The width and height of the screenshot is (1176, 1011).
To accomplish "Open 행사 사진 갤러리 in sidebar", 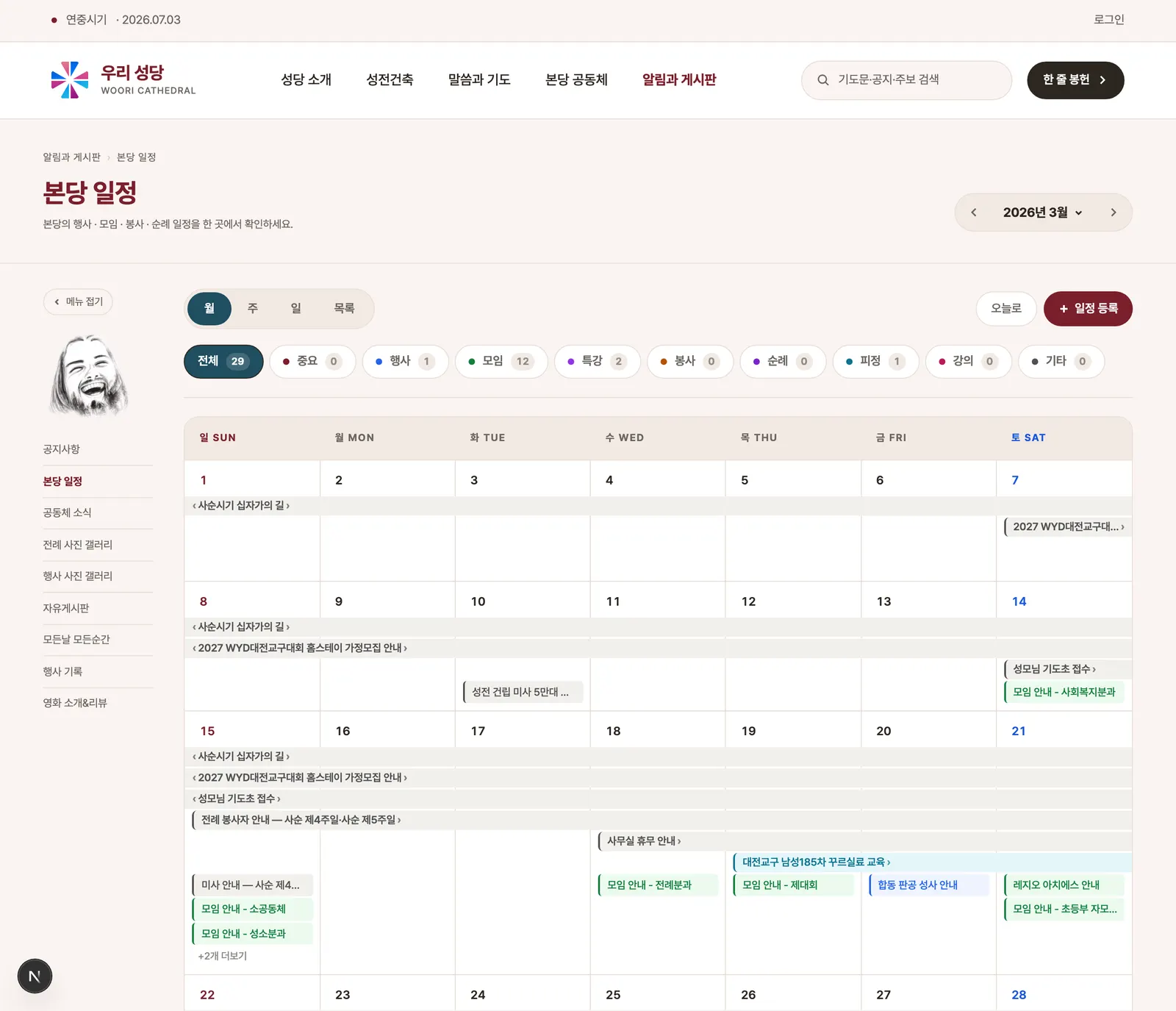I will (77, 576).
